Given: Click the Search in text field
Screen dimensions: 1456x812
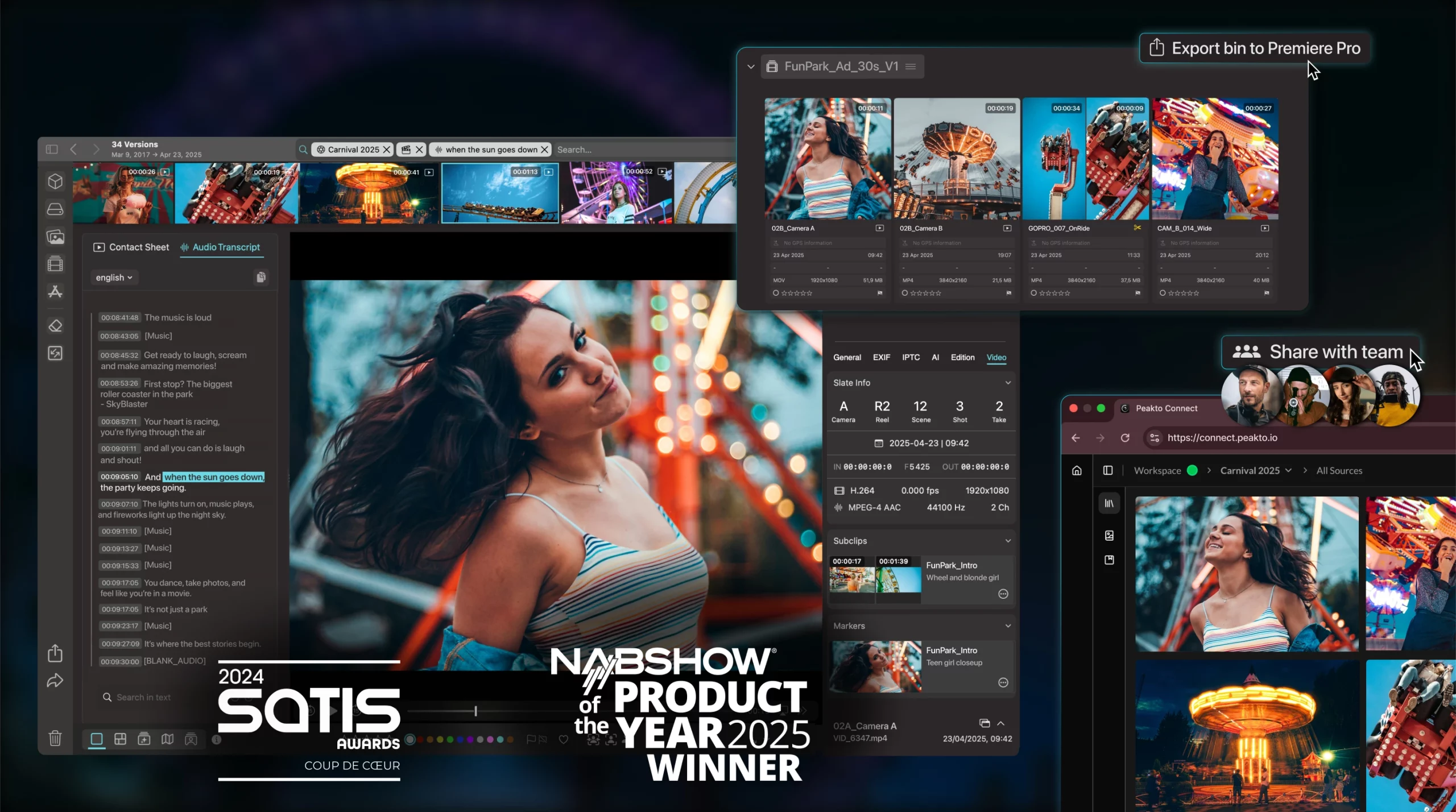Looking at the screenshot, I should coord(143,697).
